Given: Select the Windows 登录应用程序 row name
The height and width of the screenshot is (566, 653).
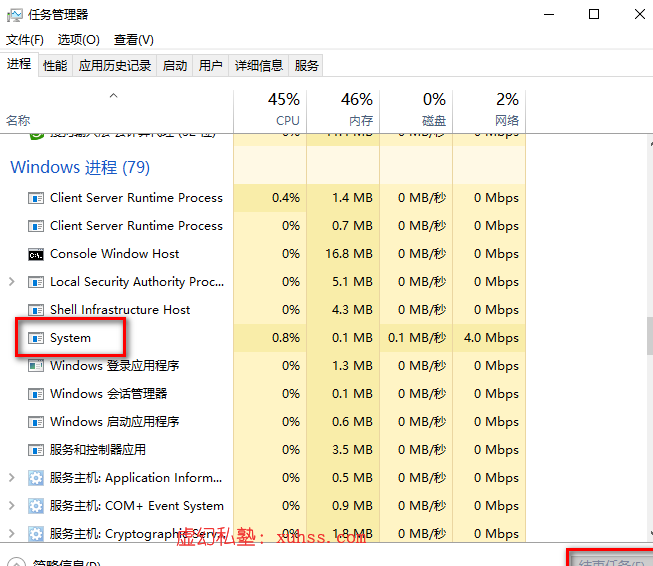Looking at the screenshot, I should [x=115, y=366].
